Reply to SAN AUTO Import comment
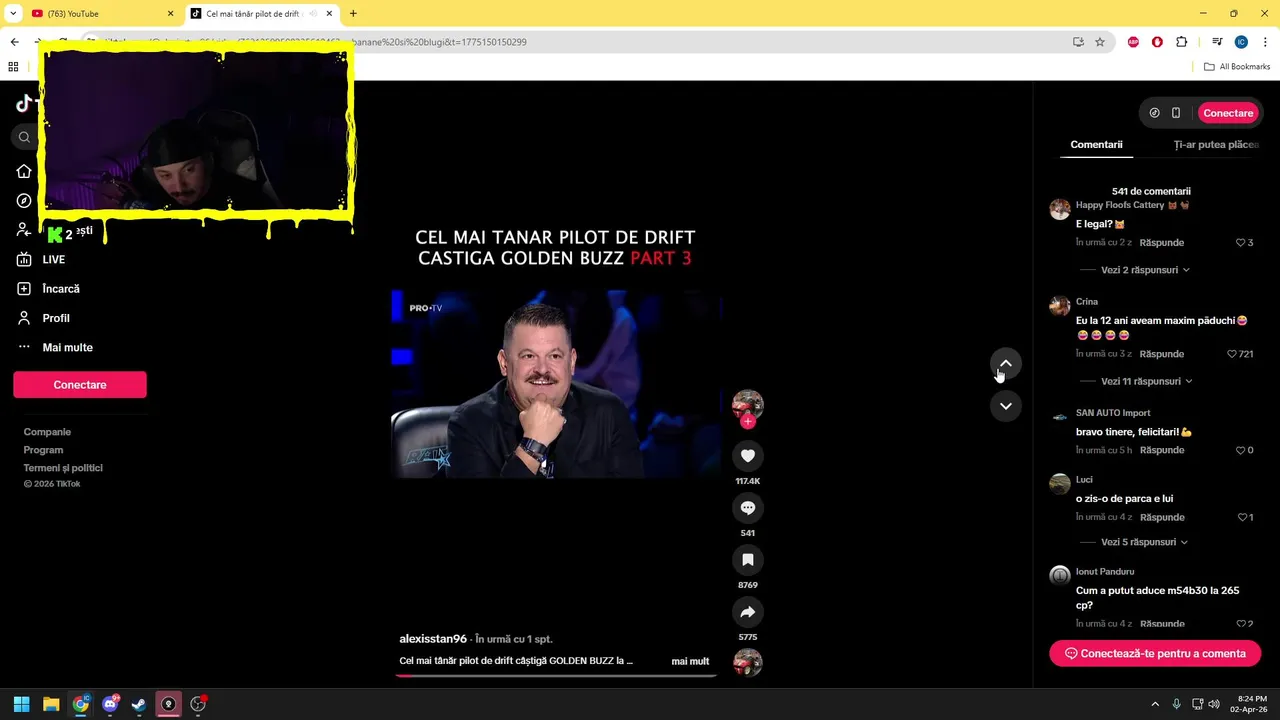This screenshot has height=720, width=1280. click(1161, 450)
